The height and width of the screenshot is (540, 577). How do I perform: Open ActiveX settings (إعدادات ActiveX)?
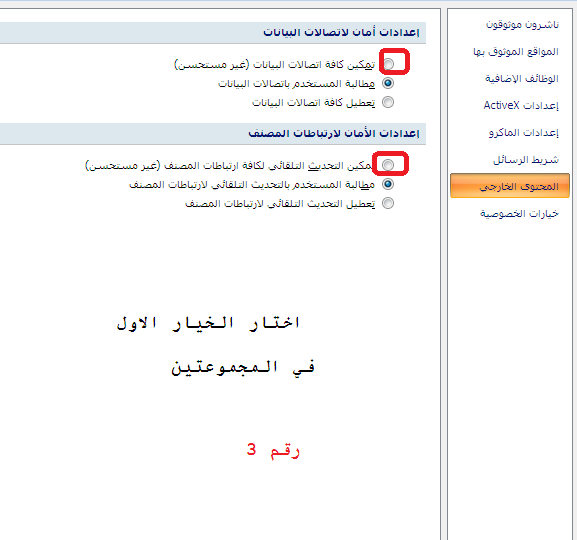click(x=521, y=106)
